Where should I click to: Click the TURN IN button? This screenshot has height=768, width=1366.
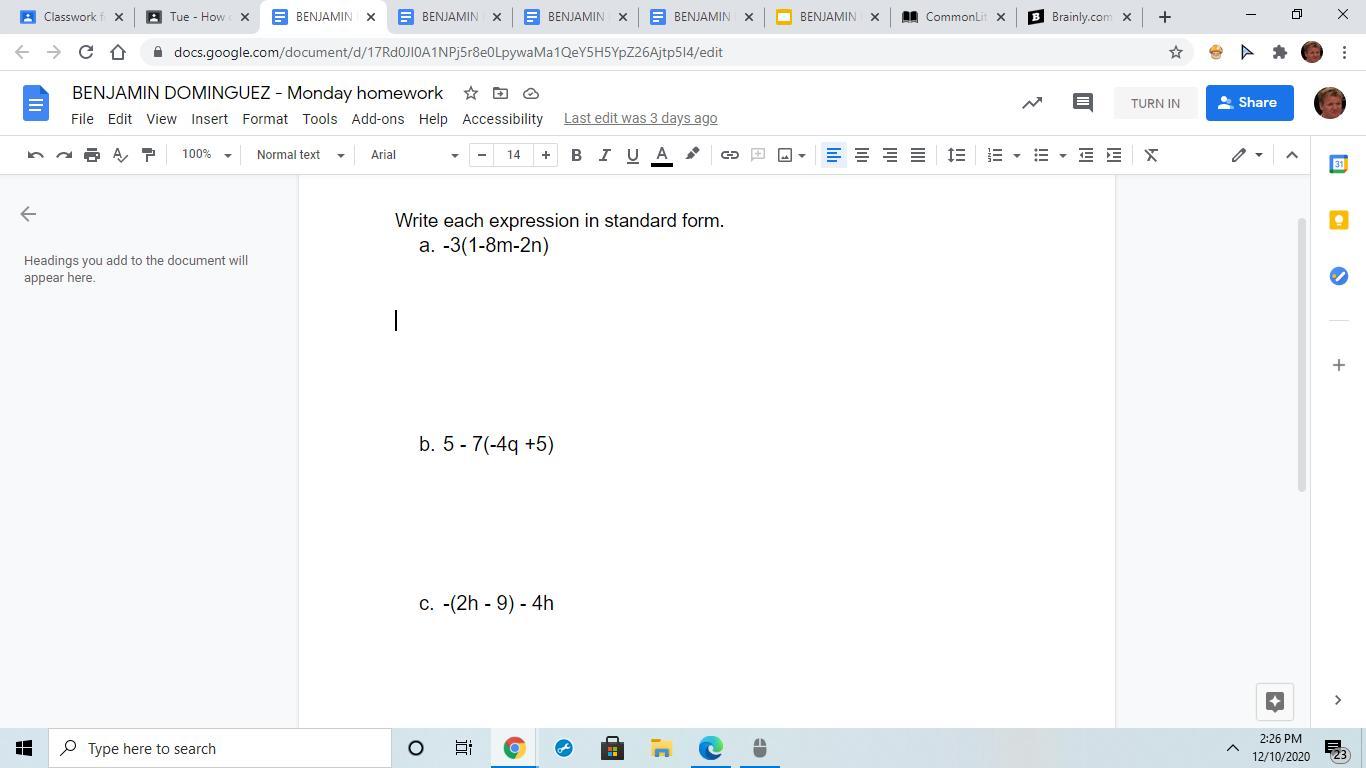pos(1155,103)
